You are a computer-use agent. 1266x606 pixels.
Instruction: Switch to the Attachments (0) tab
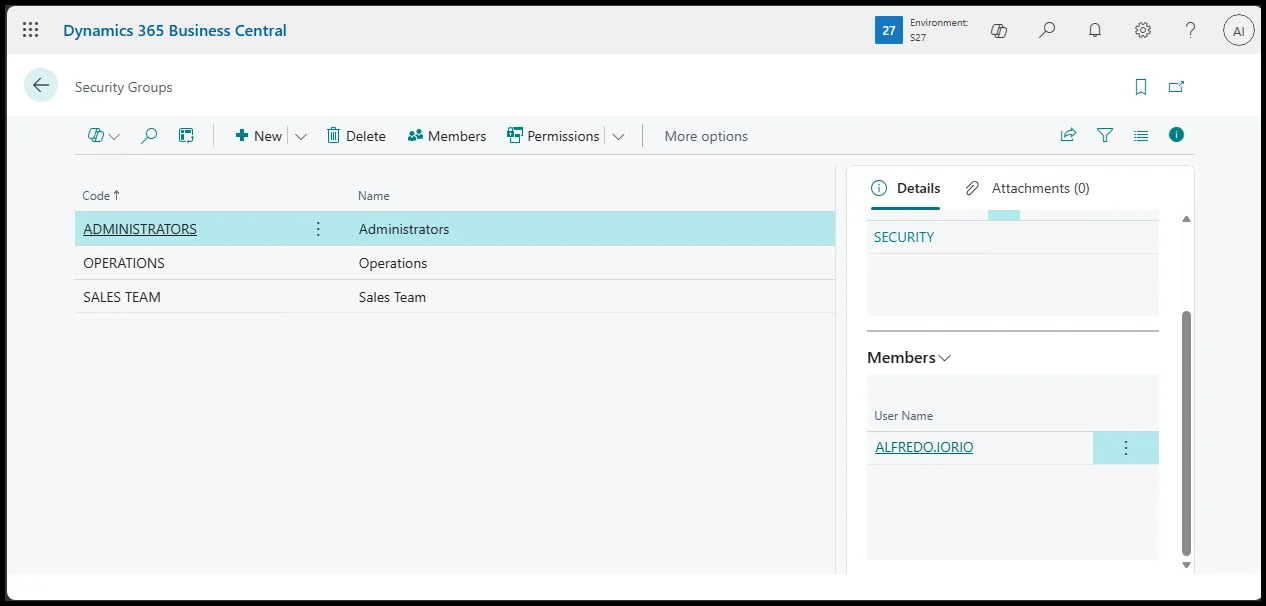[1028, 188]
